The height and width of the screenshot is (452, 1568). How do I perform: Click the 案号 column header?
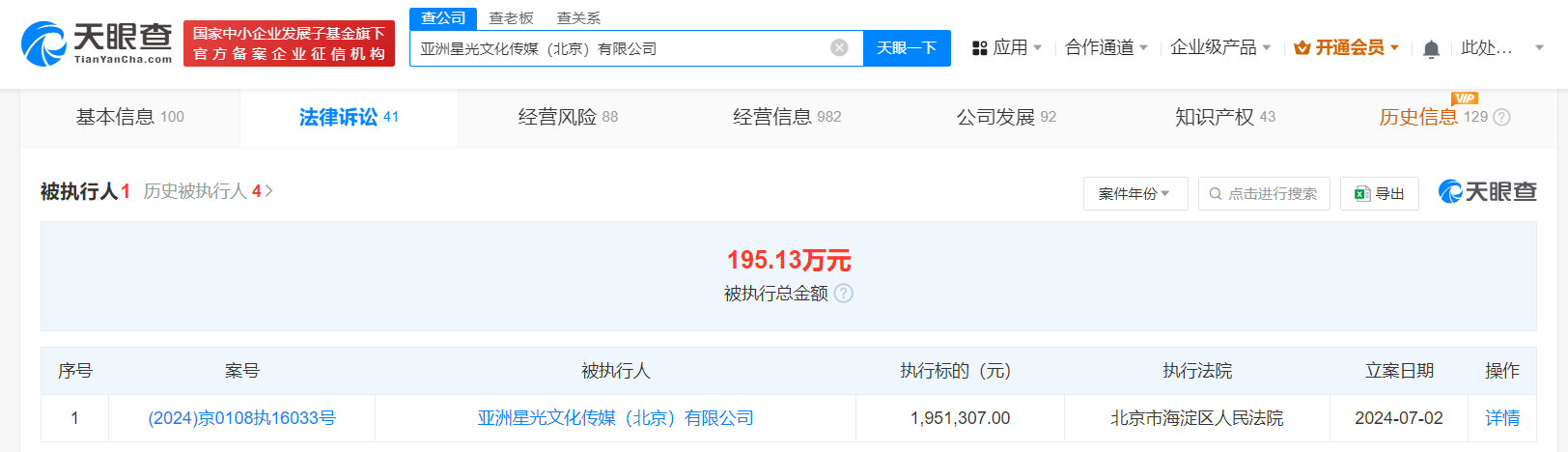(x=241, y=371)
